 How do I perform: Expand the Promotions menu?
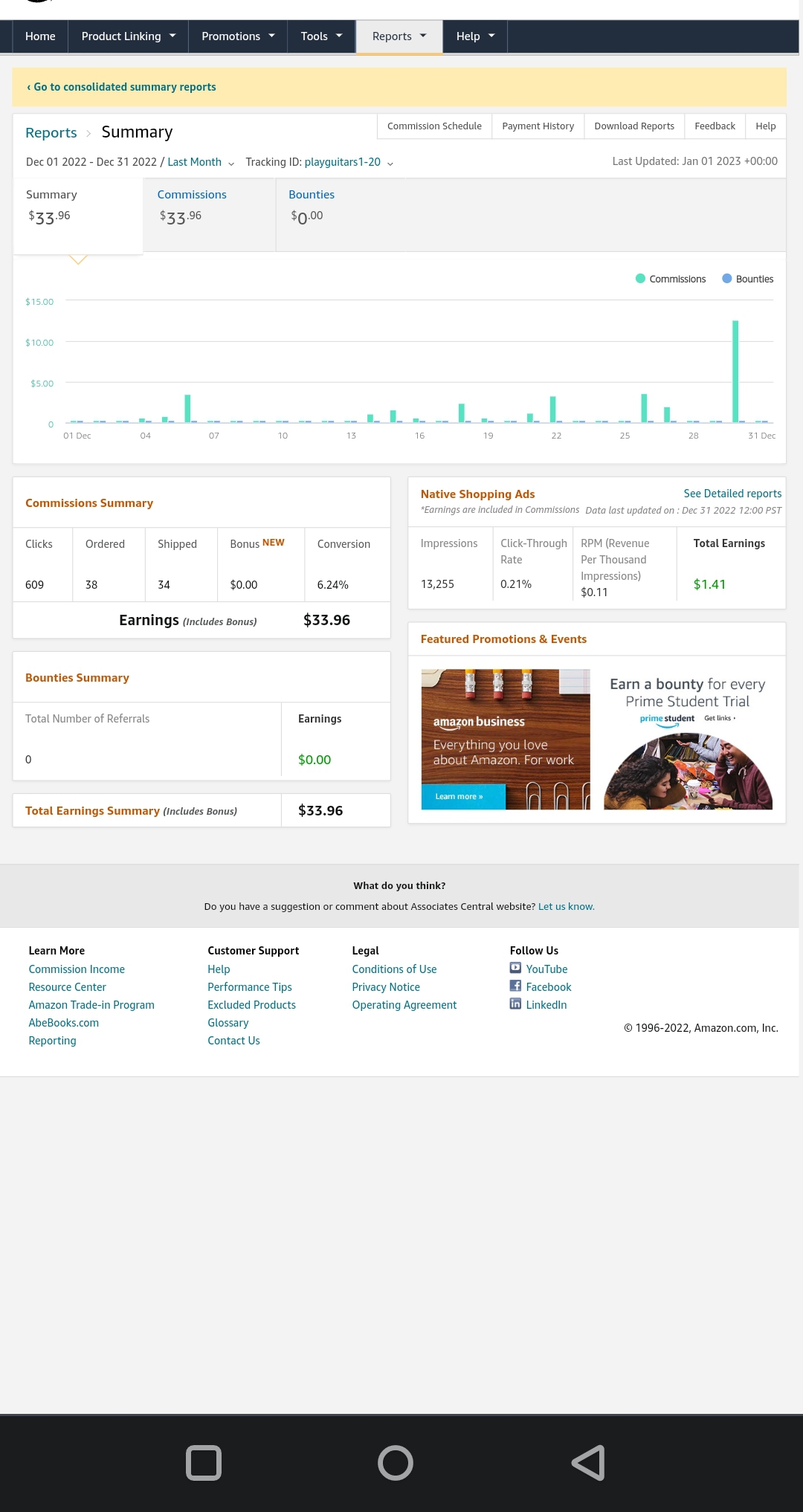pos(238,36)
